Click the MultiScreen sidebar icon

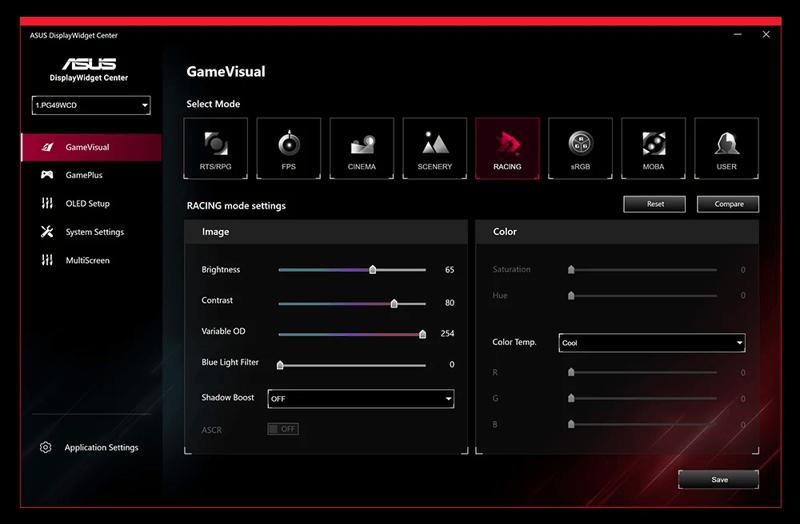[47, 260]
